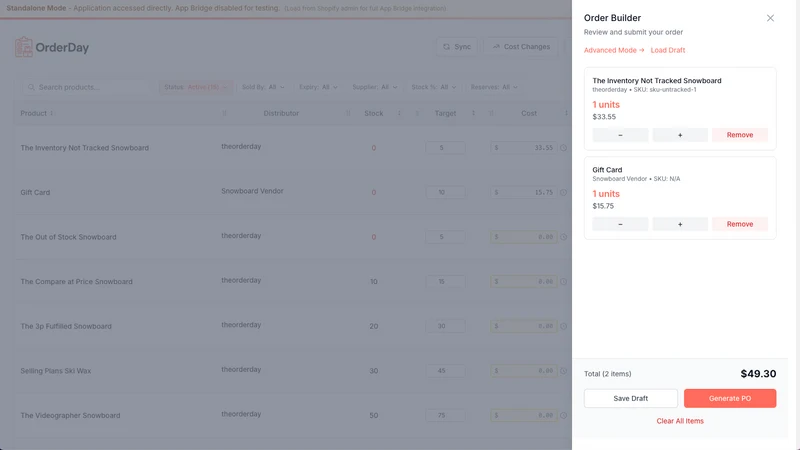This screenshot has width=800, height=450.
Task: Sort by Product column header
Action: 37,113
